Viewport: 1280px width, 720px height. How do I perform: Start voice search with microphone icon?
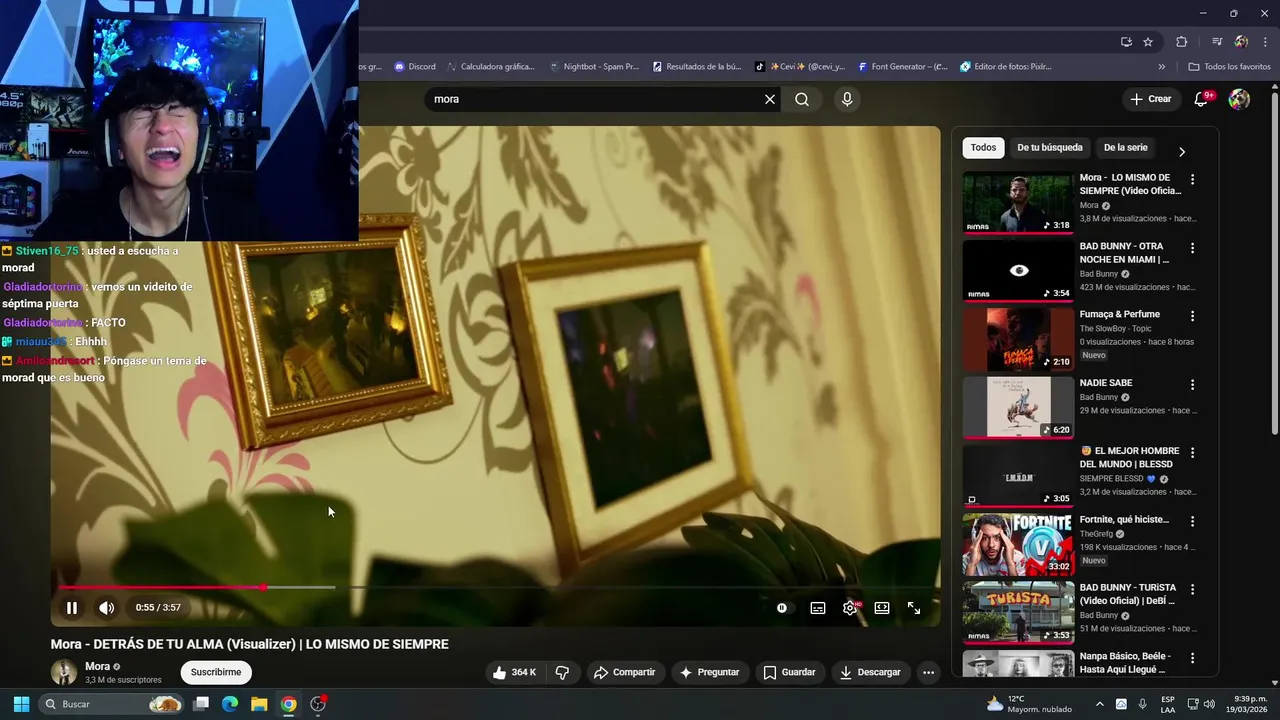[x=847, y=99]
